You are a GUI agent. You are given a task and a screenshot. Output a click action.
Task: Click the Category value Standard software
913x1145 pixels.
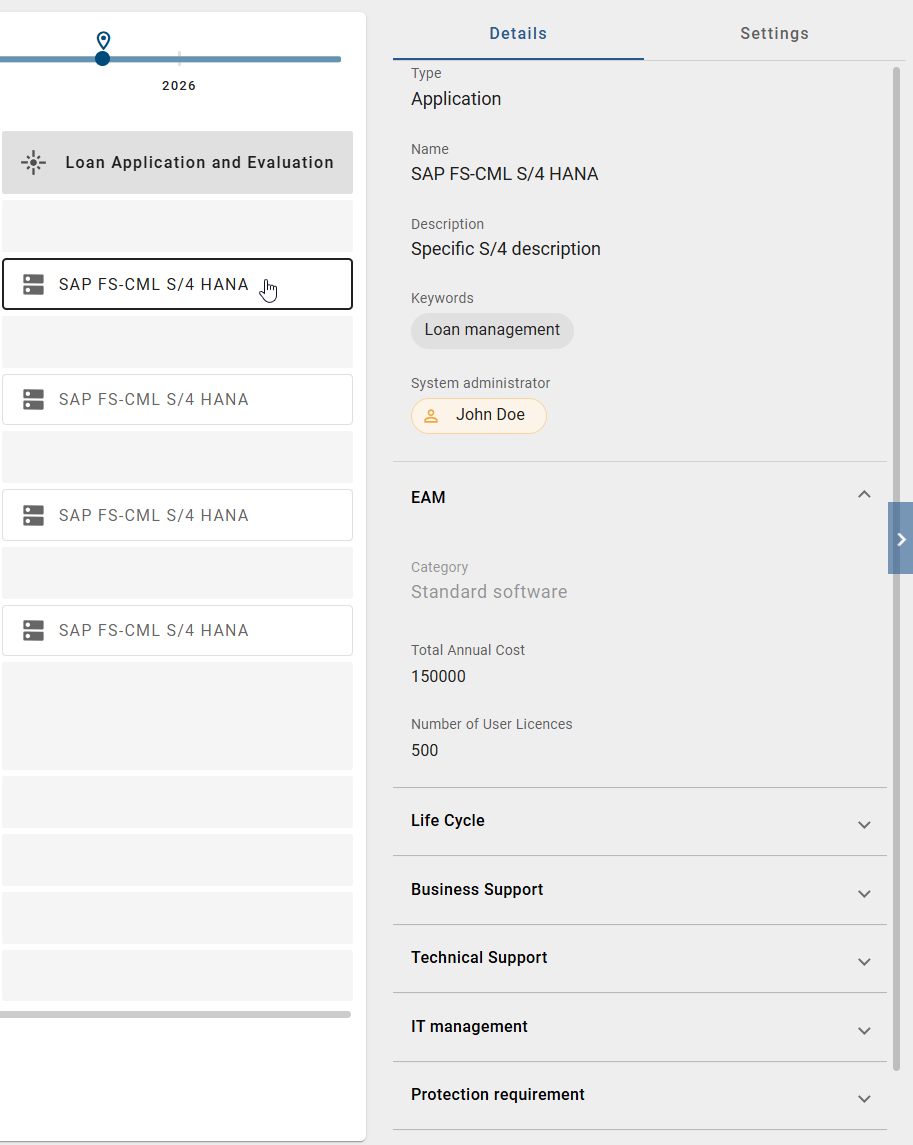[489, 591]
